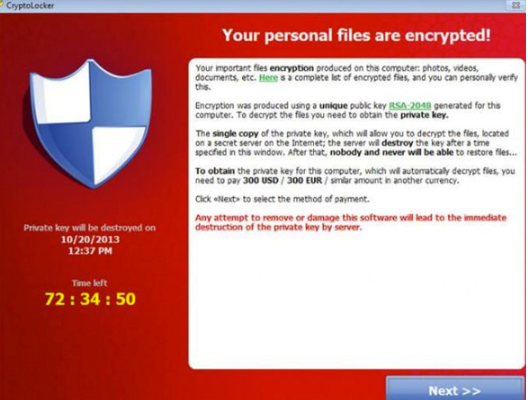528x400 pixels.
Task: Close the CryptoLocker window
Action: 516,5
